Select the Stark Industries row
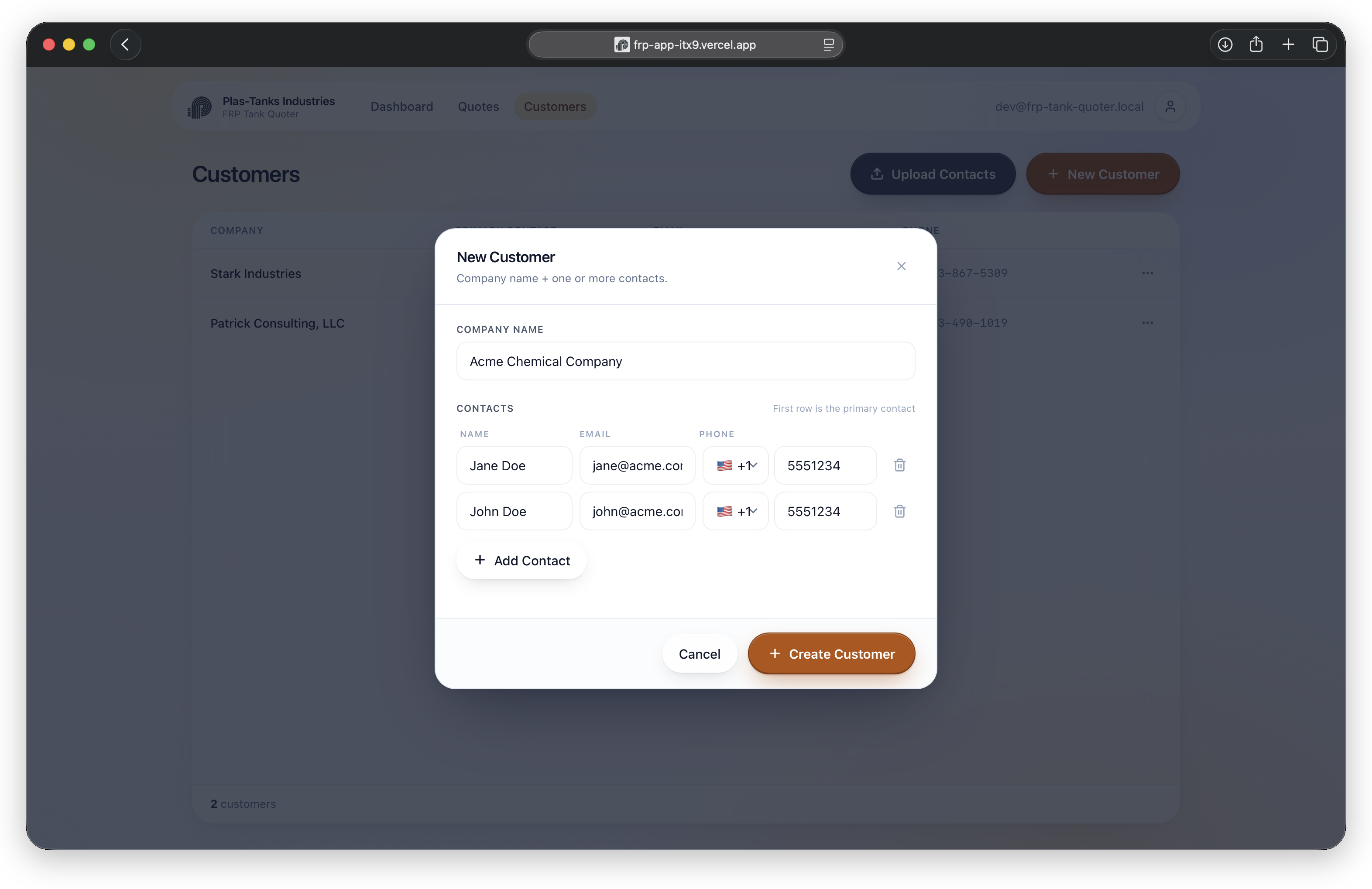The image size is (1372, 889). [x=686, y=273]
